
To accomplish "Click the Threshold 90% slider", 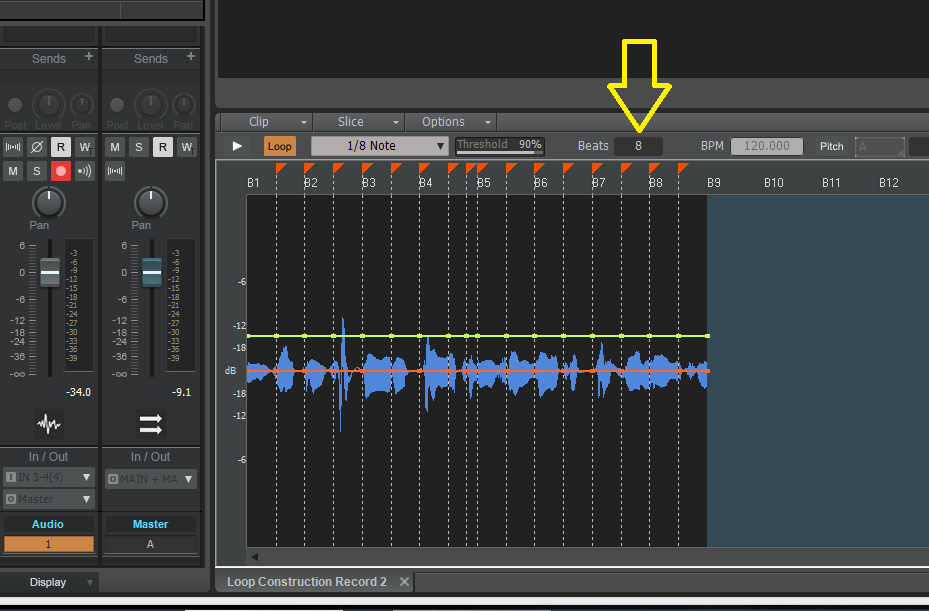I will coord(499,146).
